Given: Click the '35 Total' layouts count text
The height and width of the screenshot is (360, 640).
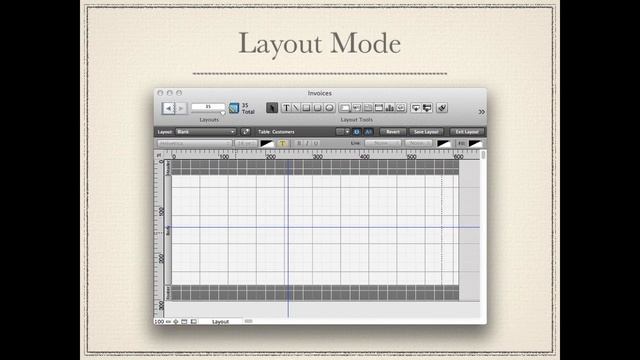Looking at the screenshot, I should pos(248,108).
